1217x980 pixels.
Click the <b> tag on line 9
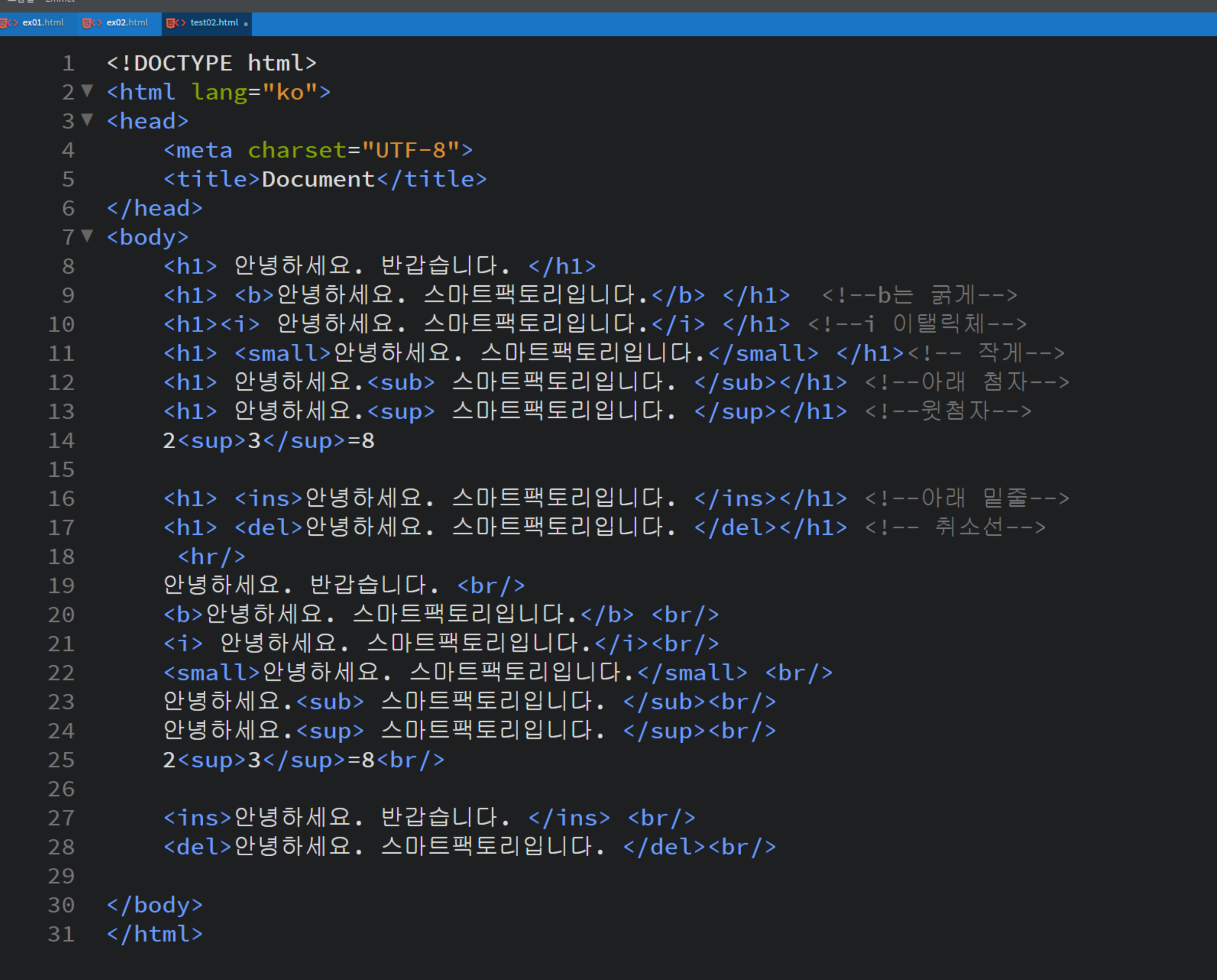(255, 295)
